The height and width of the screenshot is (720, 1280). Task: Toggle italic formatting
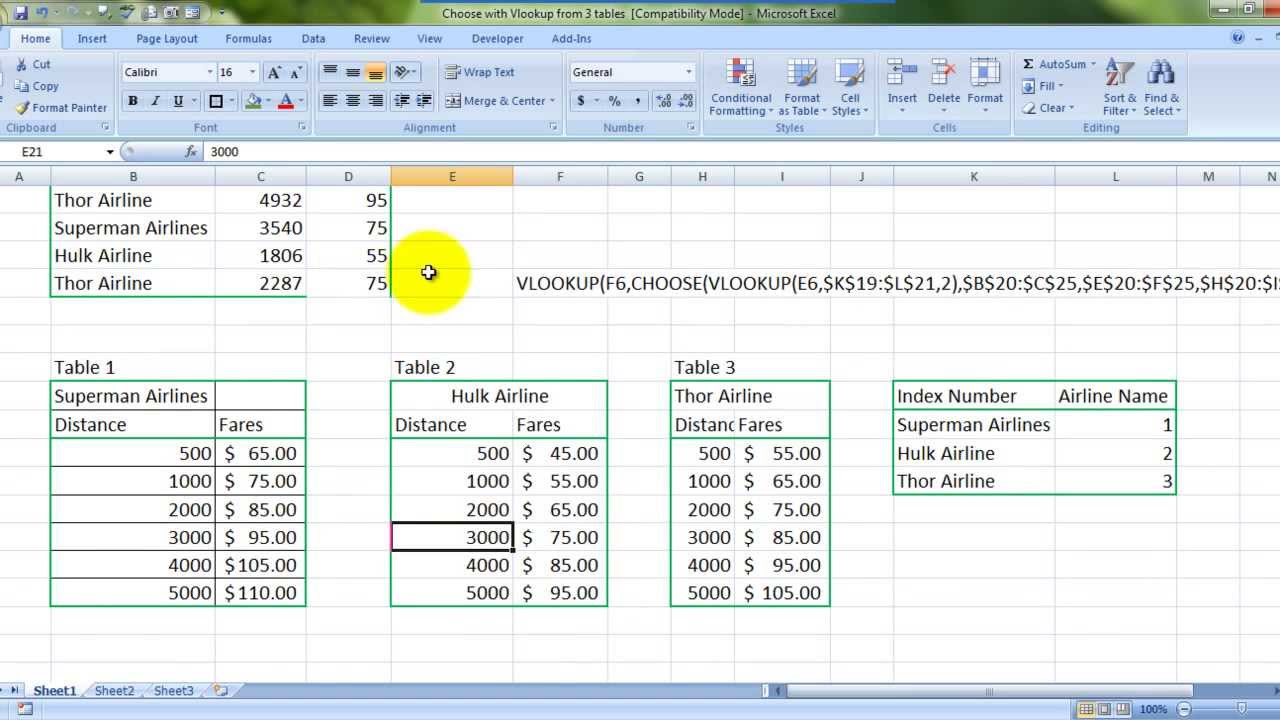point(155,101)
